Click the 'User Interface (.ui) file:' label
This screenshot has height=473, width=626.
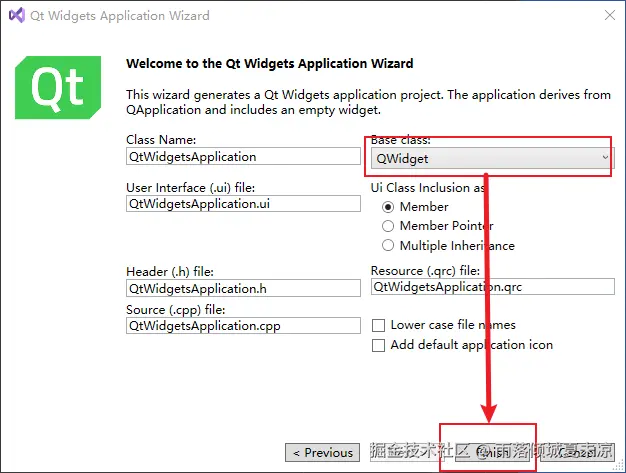190,188
